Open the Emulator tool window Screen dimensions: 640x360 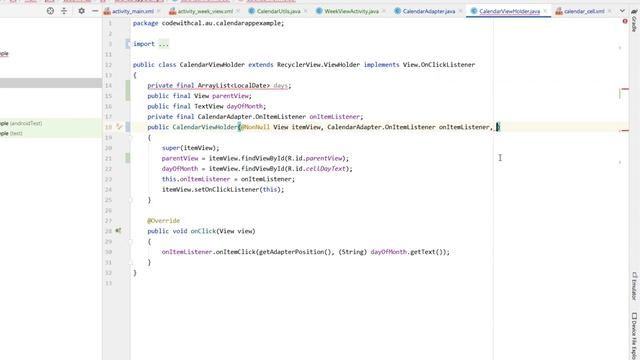[x=634, y=286]
